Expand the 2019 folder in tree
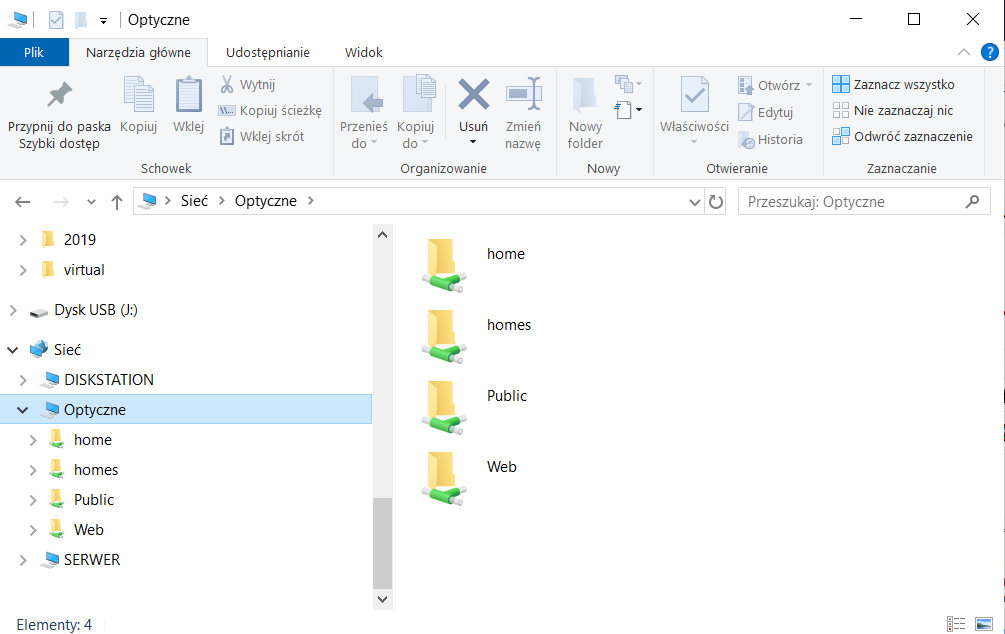 (x=23, y=240)
